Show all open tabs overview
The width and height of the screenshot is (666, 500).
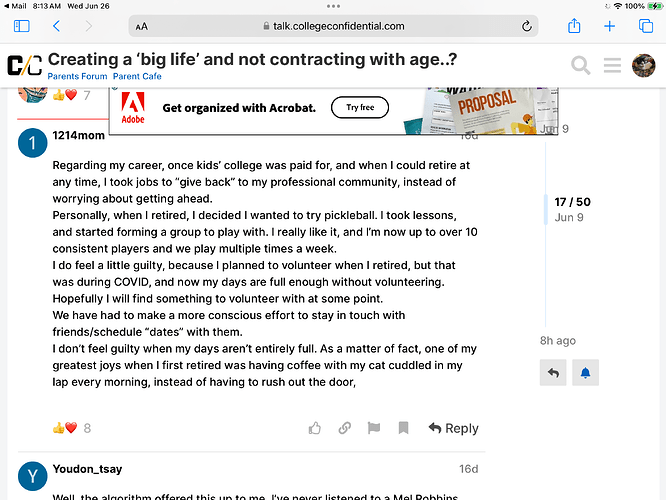pyautogui.click(x=646, y=26)
